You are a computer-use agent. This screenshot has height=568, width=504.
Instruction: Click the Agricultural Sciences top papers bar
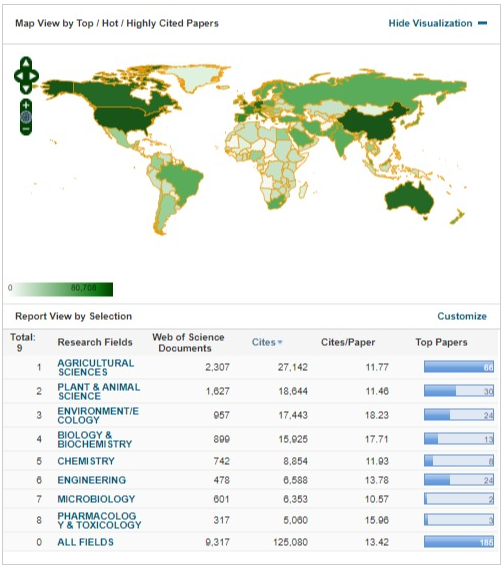coord(459,367)
